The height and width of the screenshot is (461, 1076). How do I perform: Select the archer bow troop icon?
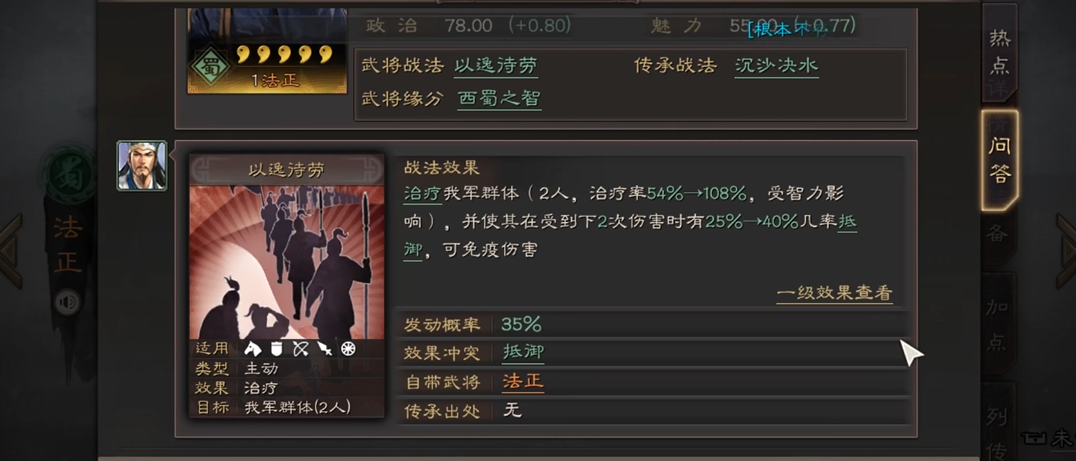click(301, 348)
